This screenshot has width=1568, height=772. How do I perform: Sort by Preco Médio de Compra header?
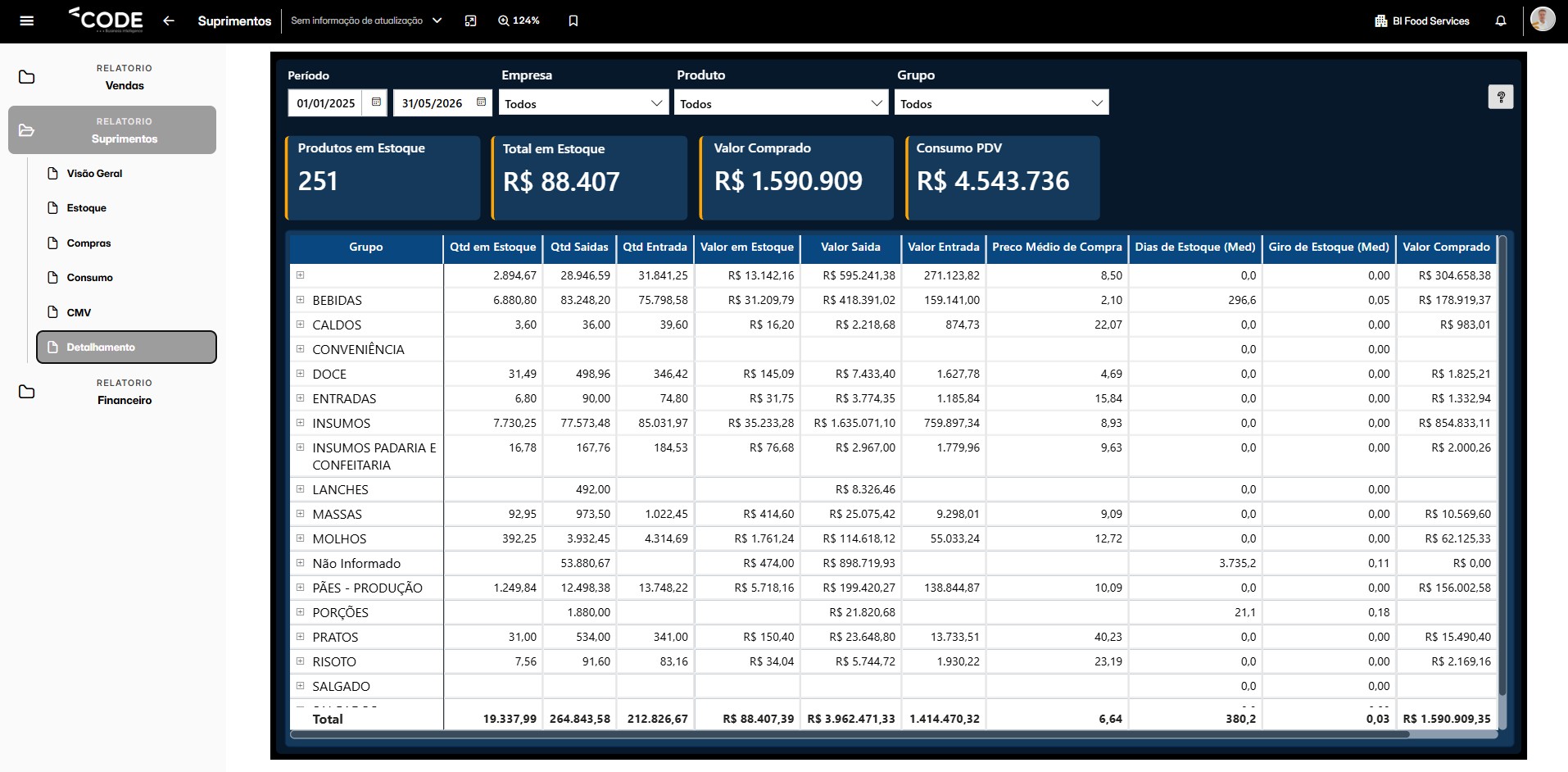1057,247
